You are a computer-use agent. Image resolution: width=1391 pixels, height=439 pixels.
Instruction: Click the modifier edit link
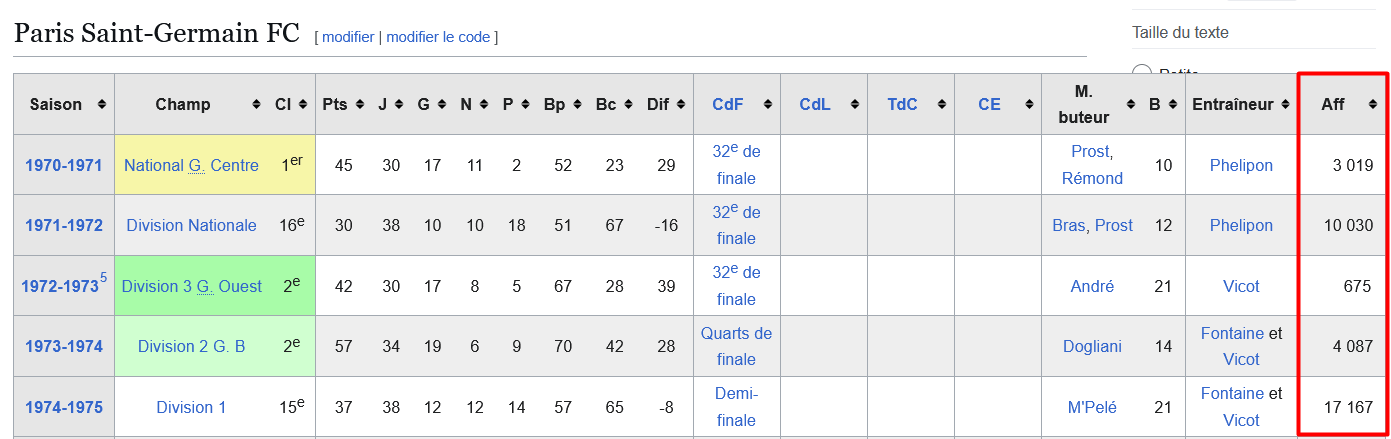pyautogui.click(x=348, y=36)
